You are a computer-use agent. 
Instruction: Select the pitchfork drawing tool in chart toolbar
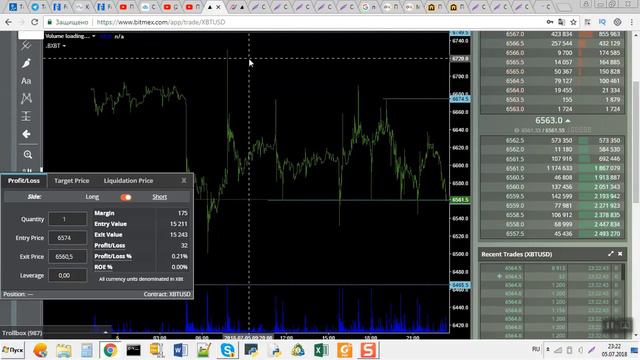pos(26,45)
